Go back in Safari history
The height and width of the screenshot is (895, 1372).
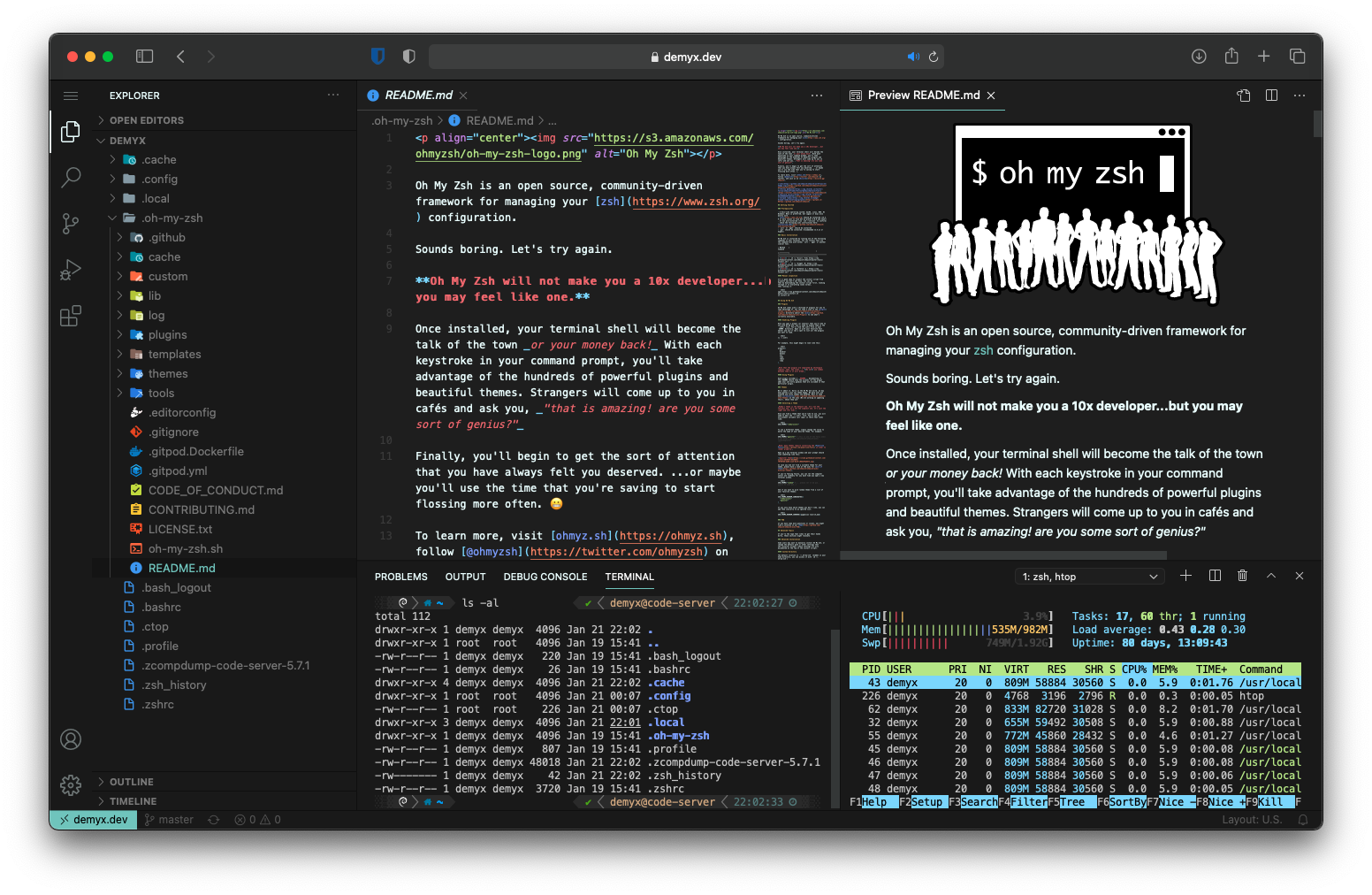click(180, 57)
